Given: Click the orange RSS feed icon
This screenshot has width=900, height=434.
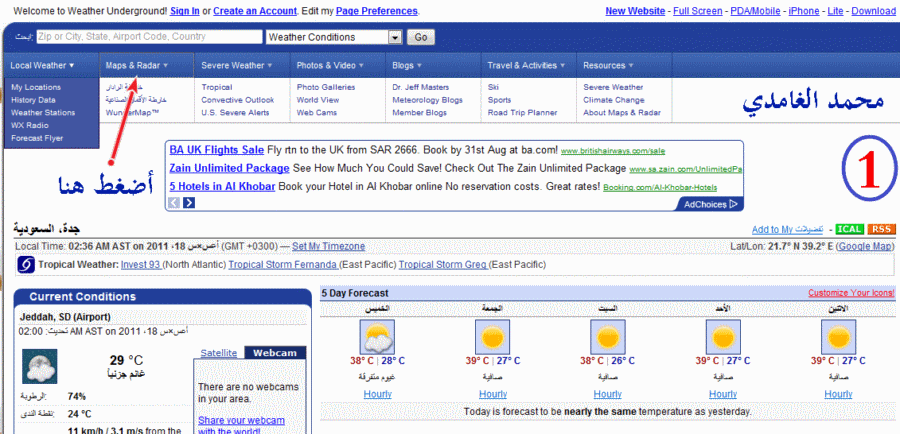Looking at the screenshot, I should pos(882,229).
